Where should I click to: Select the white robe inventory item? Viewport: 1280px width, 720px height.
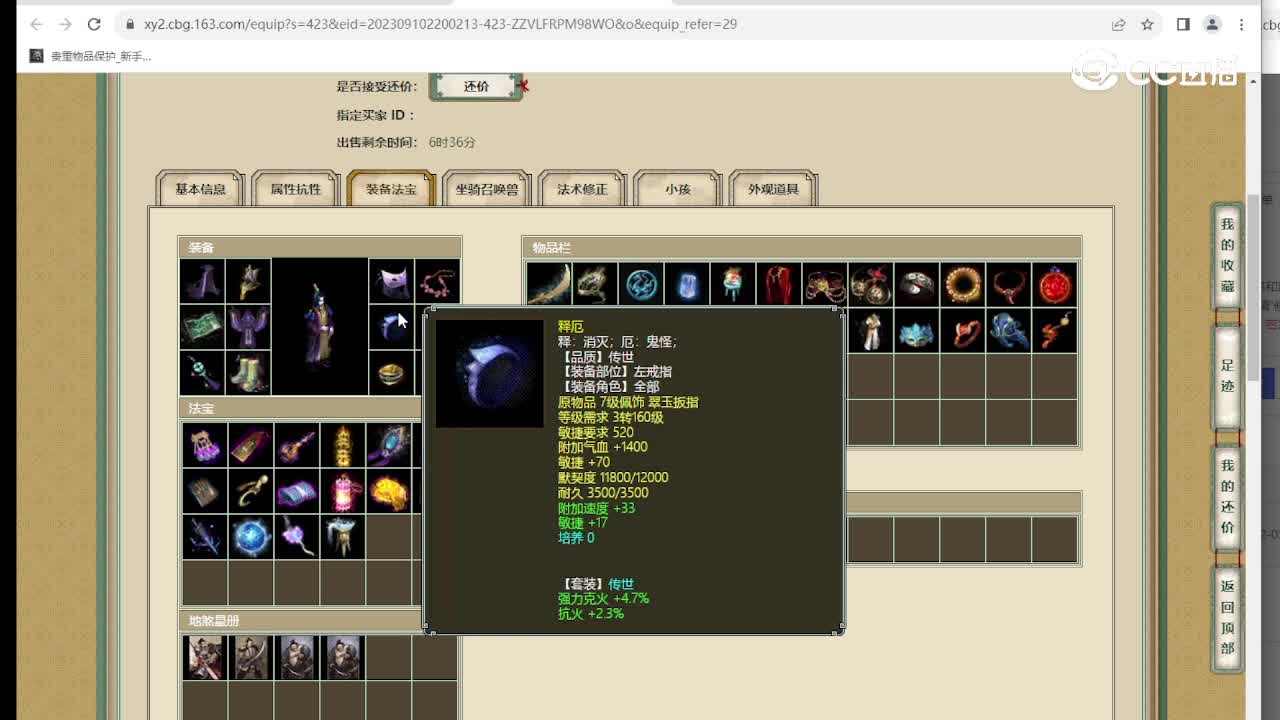coord(871,330)
